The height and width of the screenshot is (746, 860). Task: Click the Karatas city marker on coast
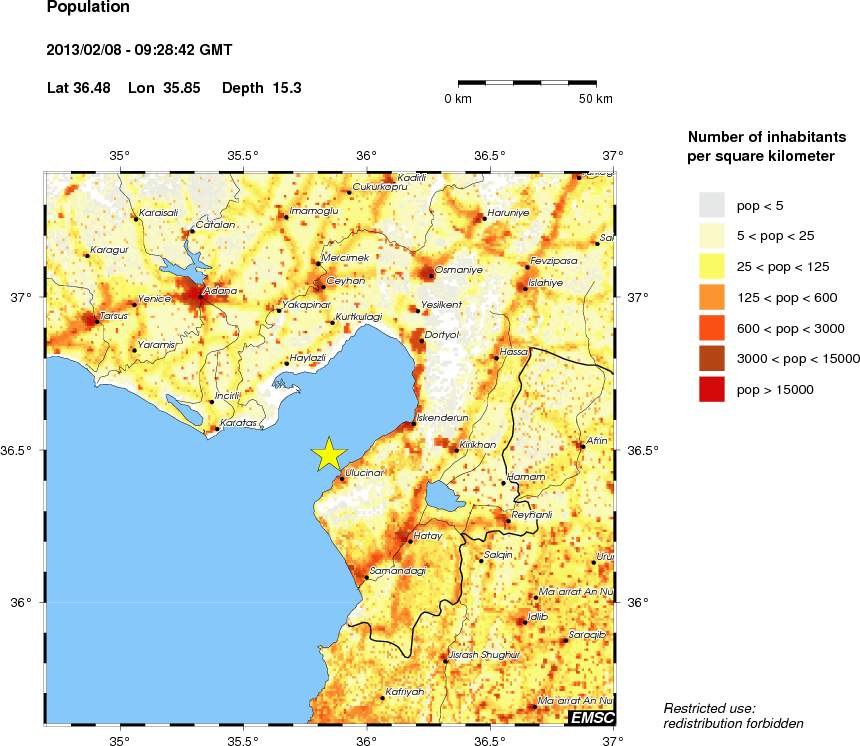[x=218, y=429]
